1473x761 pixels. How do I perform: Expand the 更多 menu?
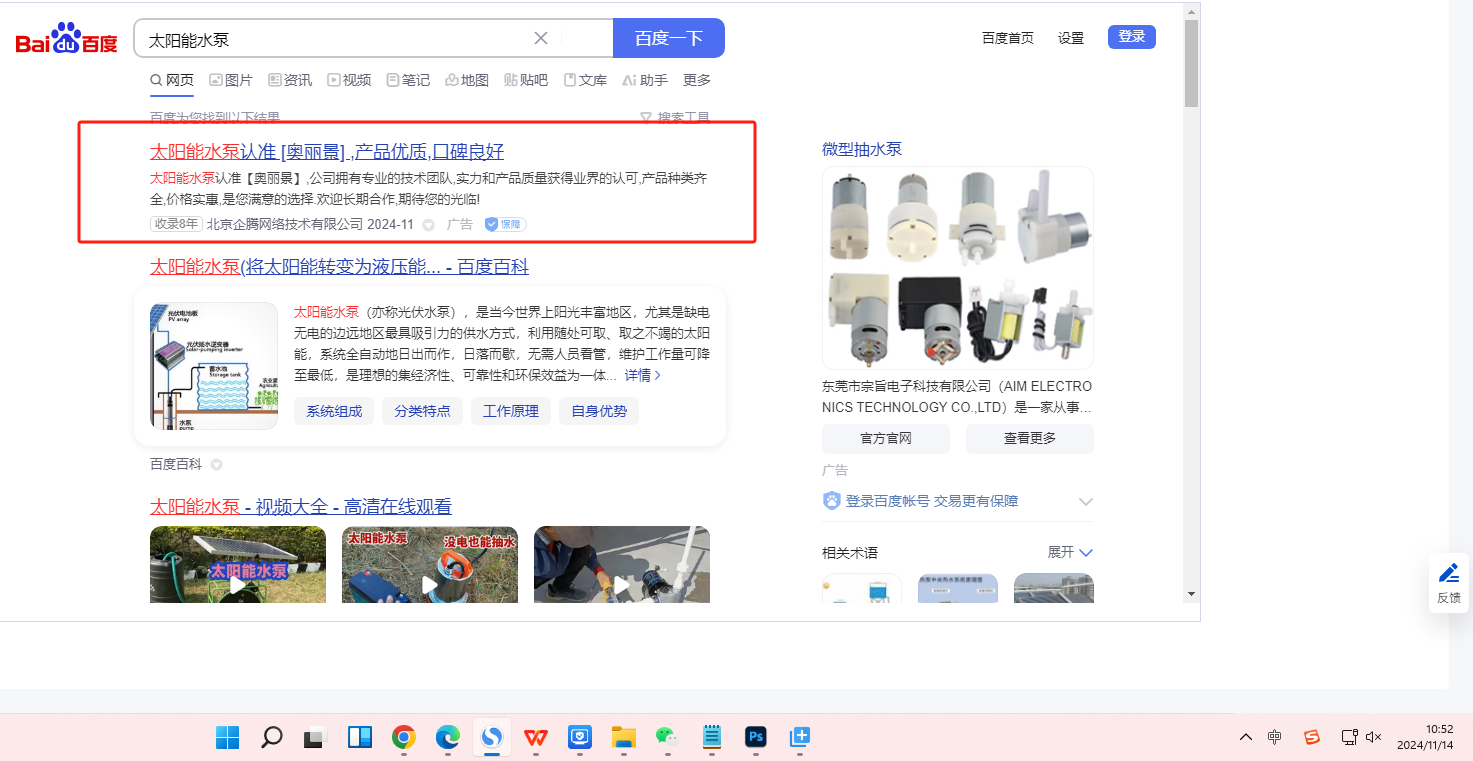tap(697, 80)
